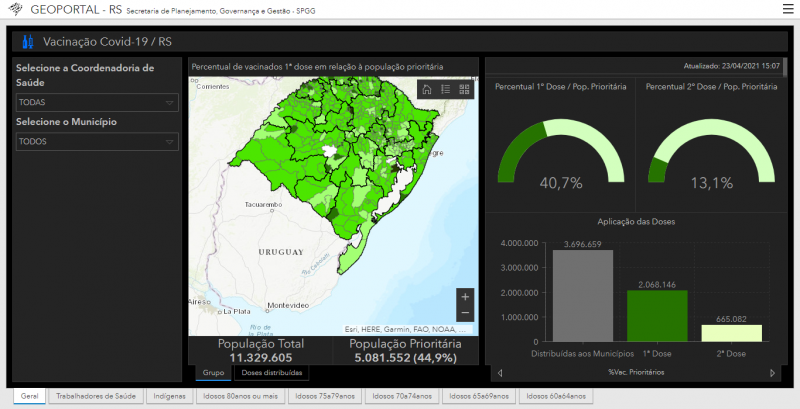Click the gray Distribuídas aos Municípios bar
800x409 pixels.
(583, 296)
